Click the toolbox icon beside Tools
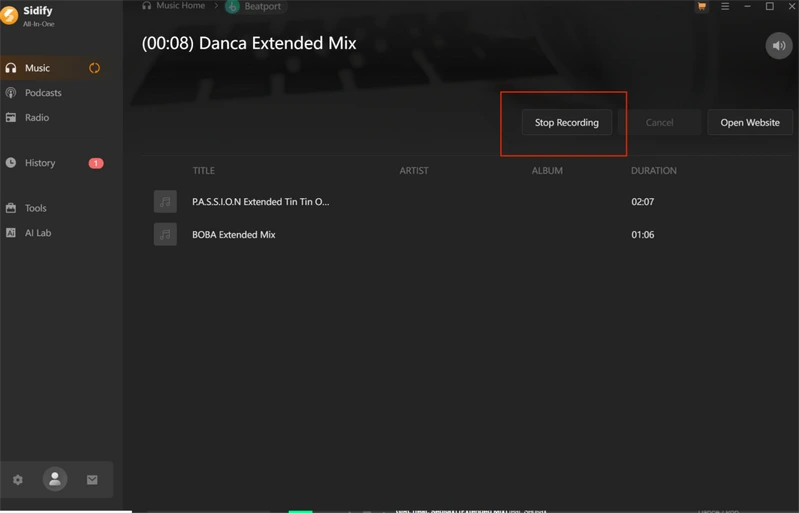 pos(11,208)
